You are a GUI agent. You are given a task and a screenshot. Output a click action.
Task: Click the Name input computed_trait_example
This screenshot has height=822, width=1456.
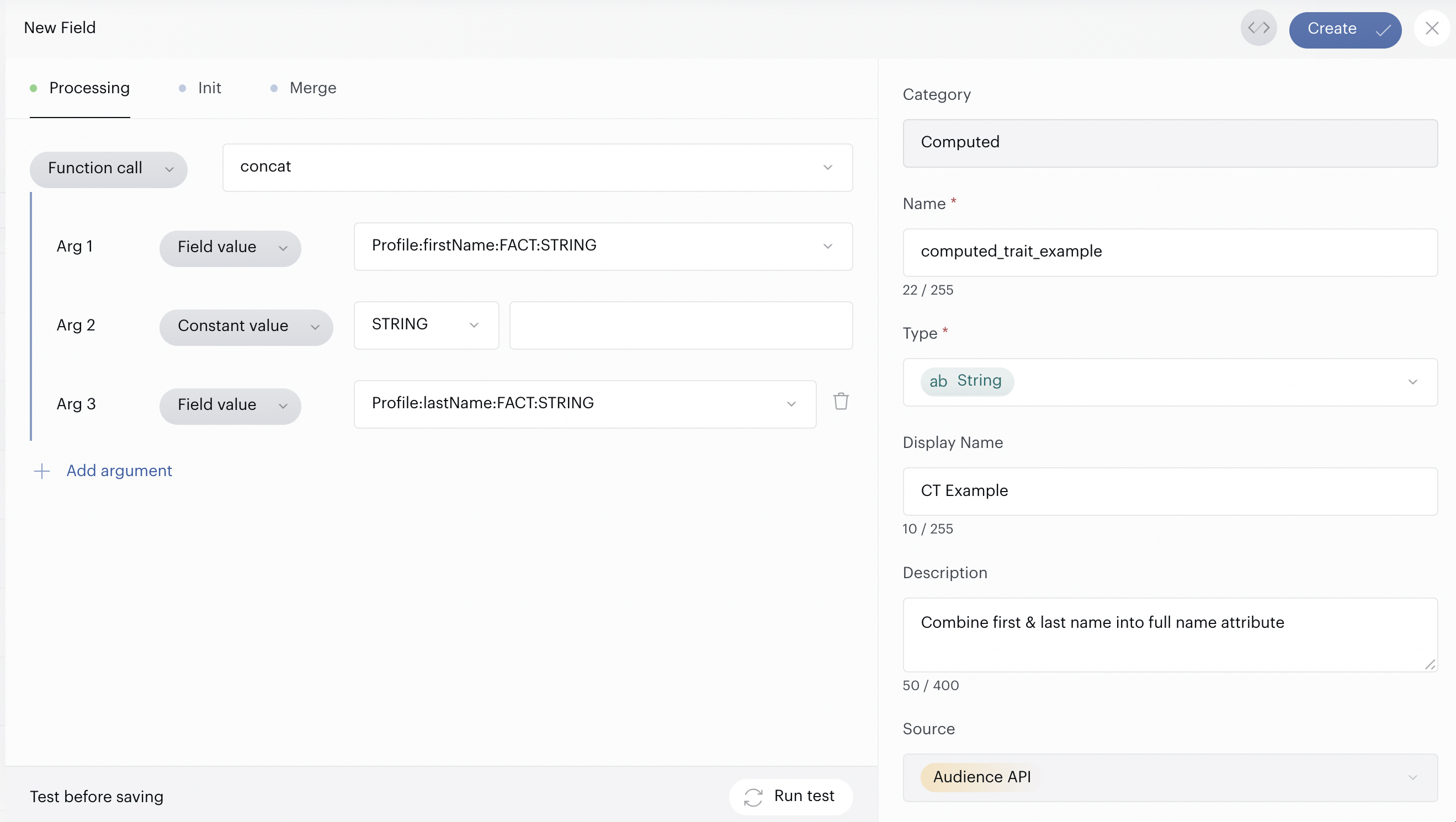tap(1170, 252)
